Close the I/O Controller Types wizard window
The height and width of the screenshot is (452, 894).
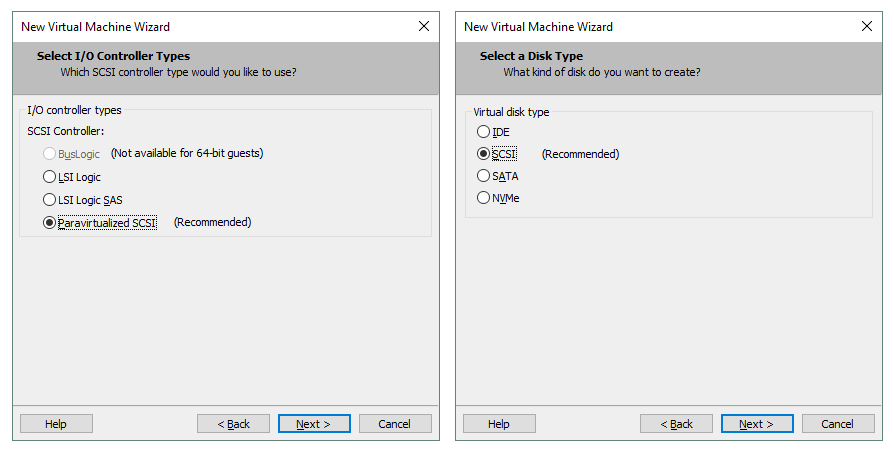[x=423, y=27]
